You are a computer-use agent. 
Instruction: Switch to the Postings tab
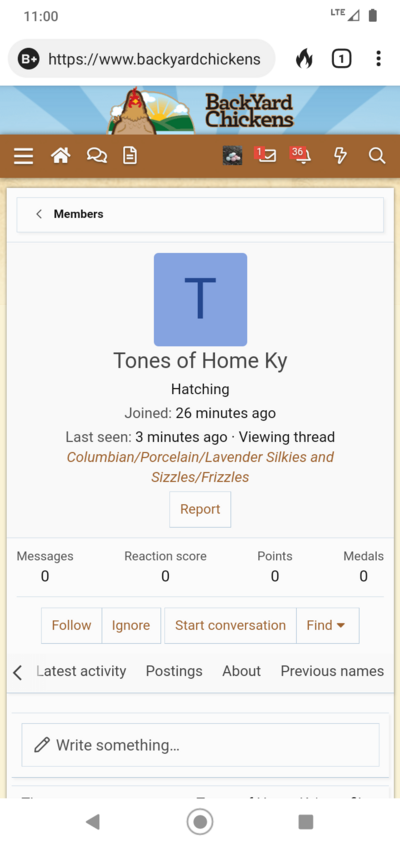coord(174,671)
